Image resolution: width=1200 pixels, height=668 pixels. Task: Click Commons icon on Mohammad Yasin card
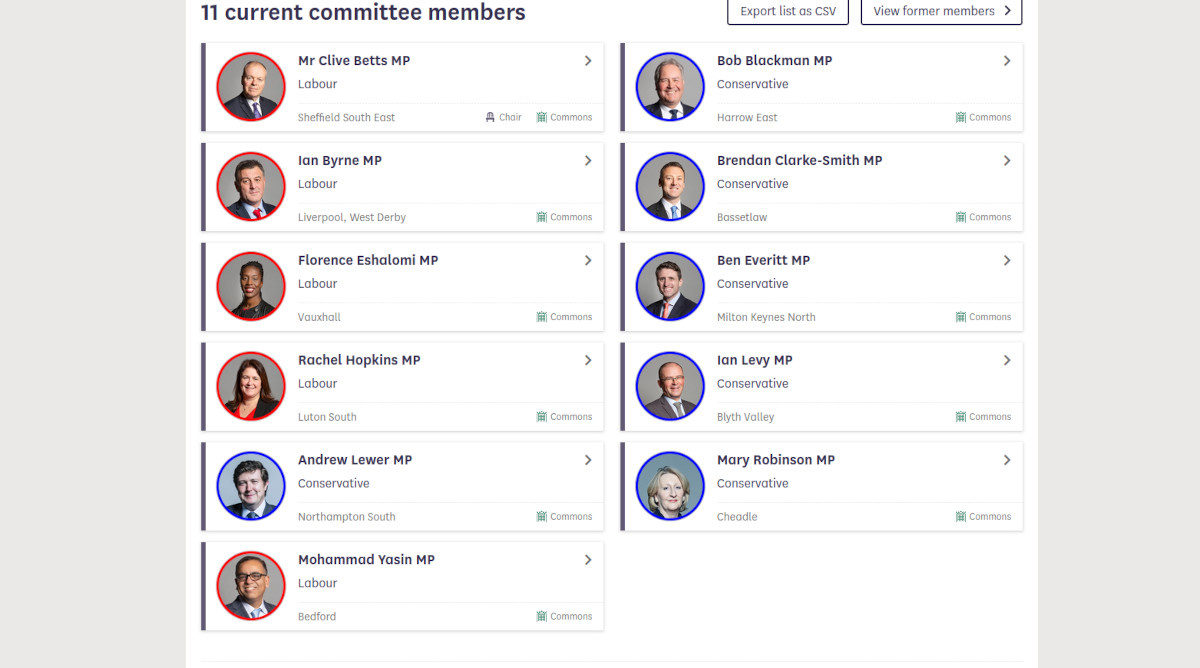(542, 617)
